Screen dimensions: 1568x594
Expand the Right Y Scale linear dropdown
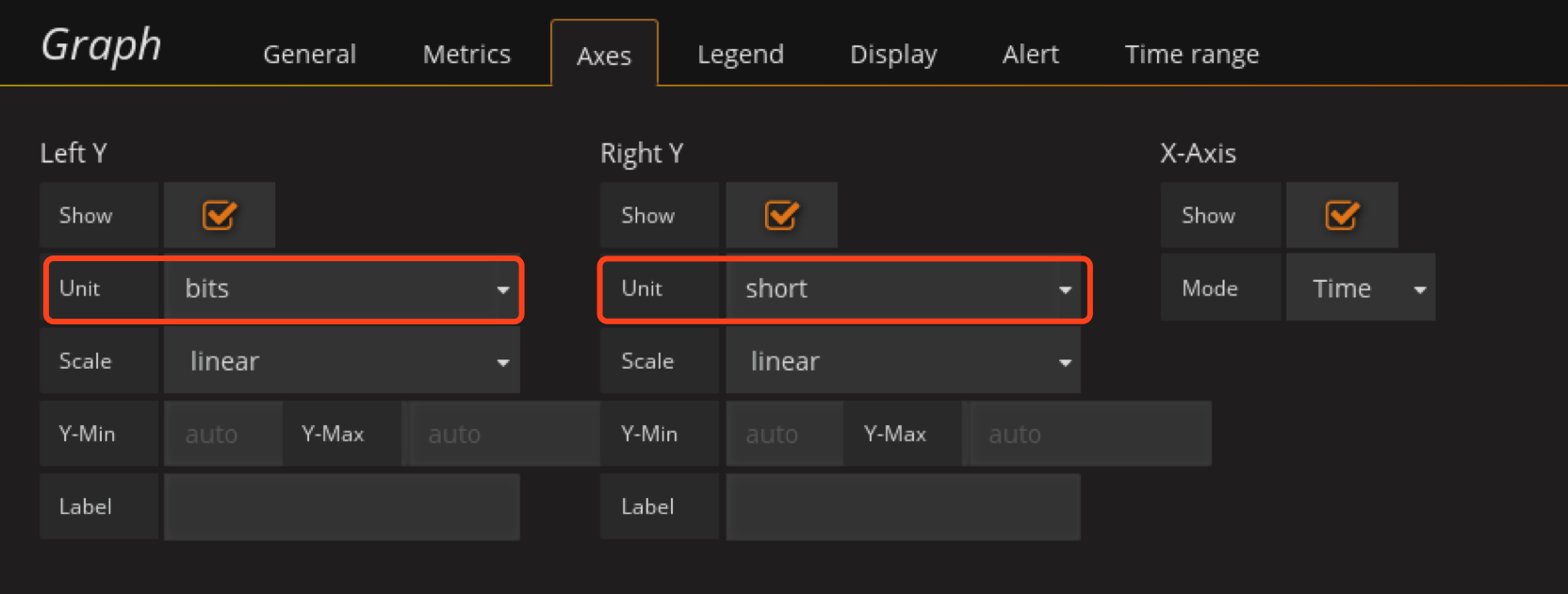pos(904,361)
